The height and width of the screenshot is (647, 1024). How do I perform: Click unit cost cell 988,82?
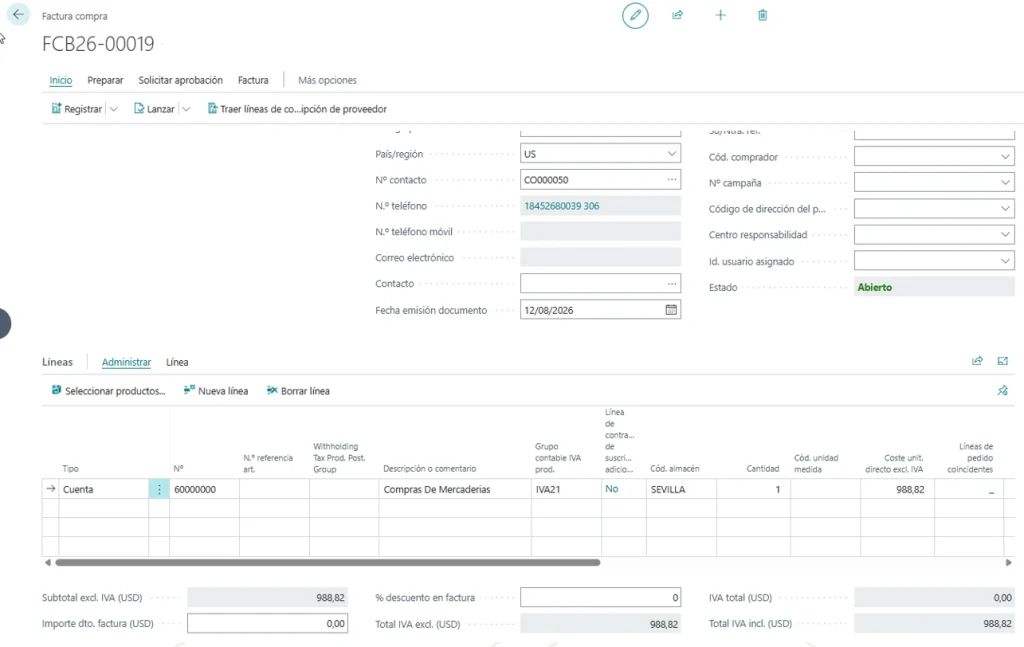coord(897,489)
